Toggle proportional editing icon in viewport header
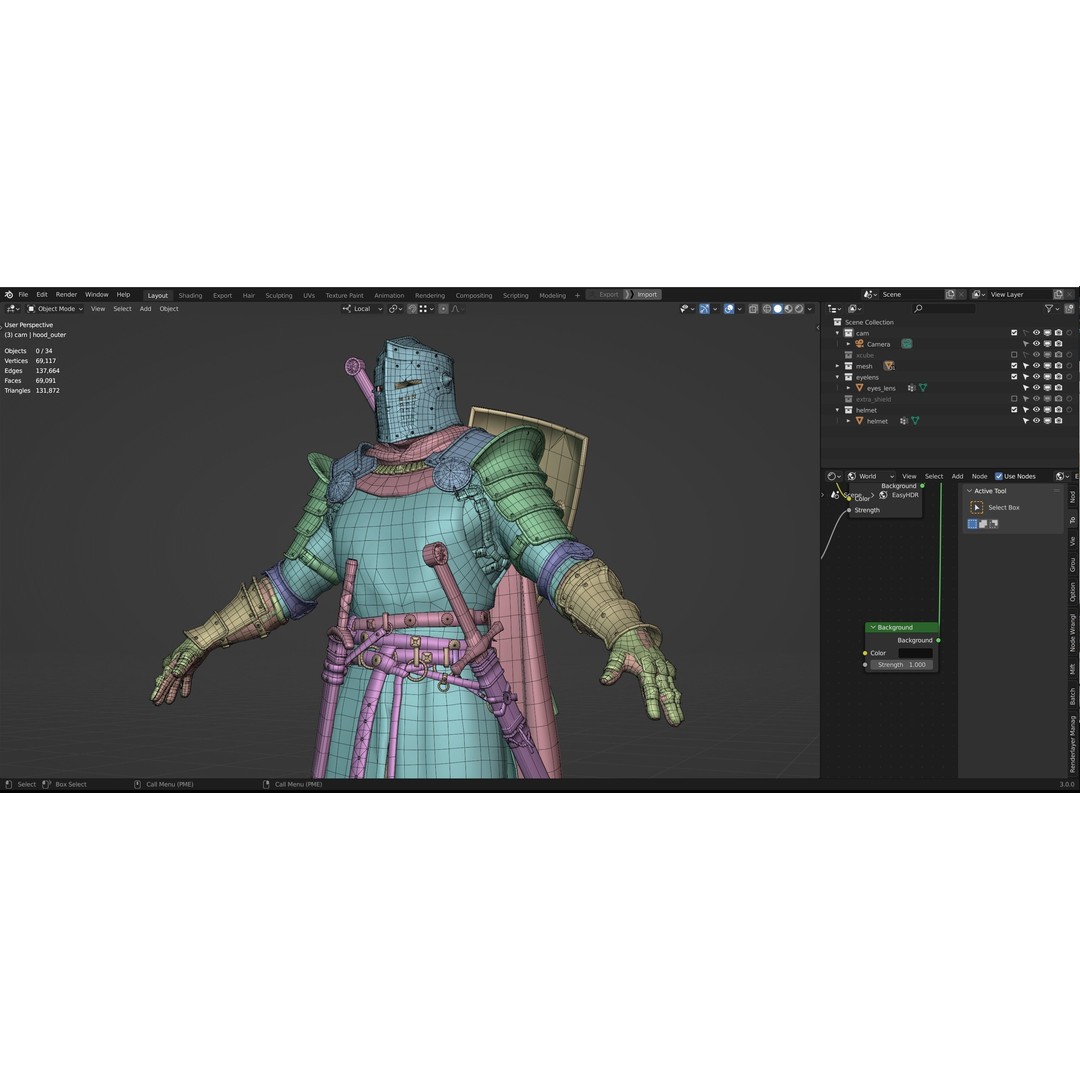Image resolution: width=1080 pixels, height=1080 pixels. [444, 309]
